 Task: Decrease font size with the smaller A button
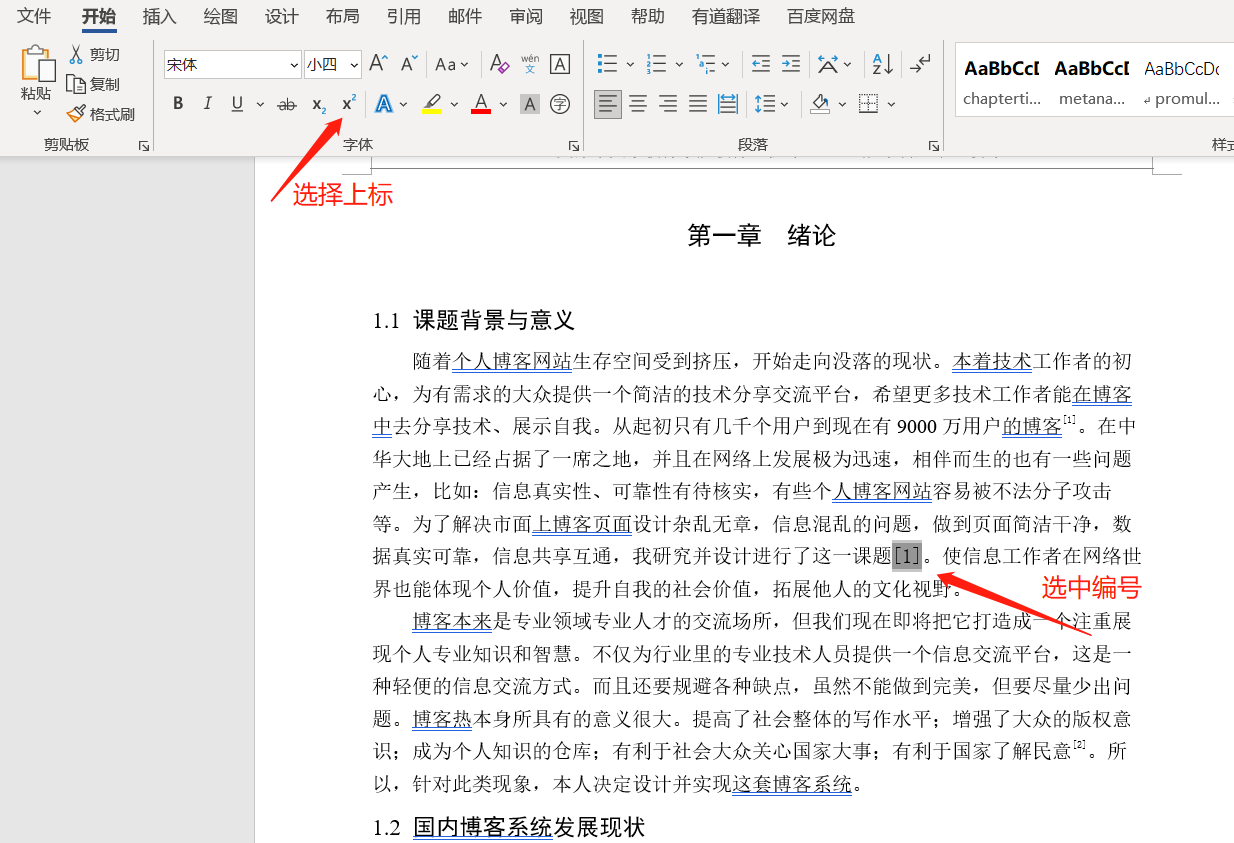tap(408, 64)
